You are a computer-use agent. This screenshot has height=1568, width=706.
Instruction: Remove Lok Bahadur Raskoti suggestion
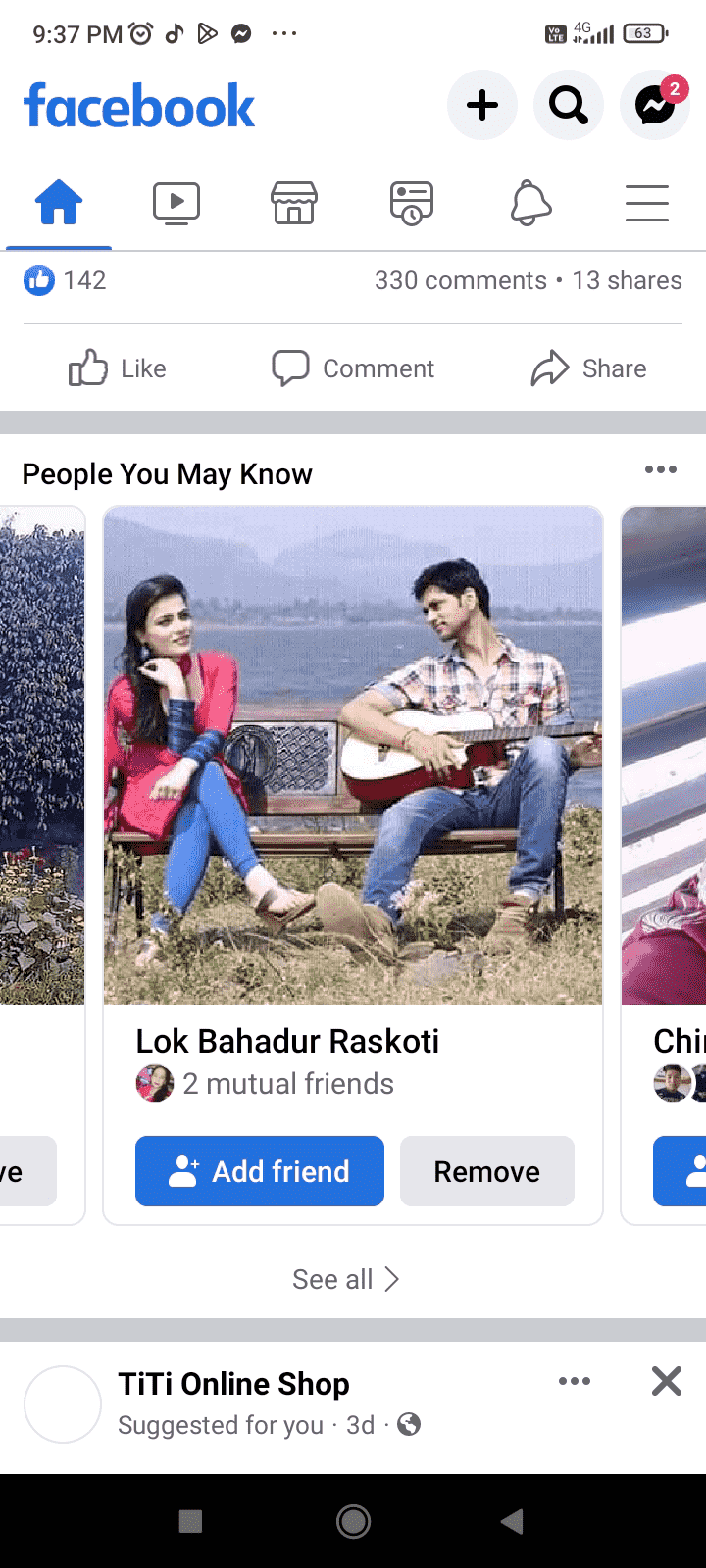point(487,1171)
